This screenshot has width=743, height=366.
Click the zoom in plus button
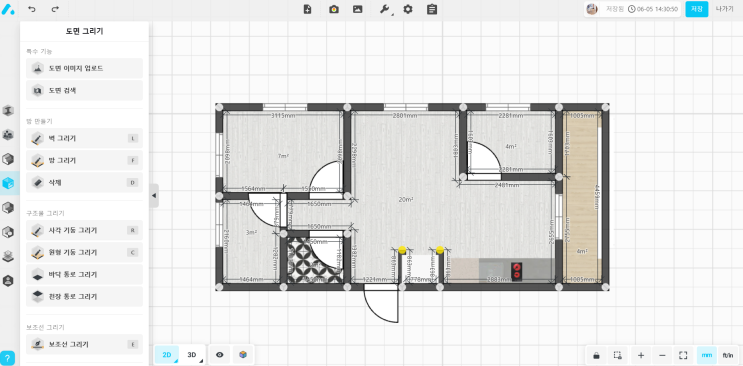[641, 355]
